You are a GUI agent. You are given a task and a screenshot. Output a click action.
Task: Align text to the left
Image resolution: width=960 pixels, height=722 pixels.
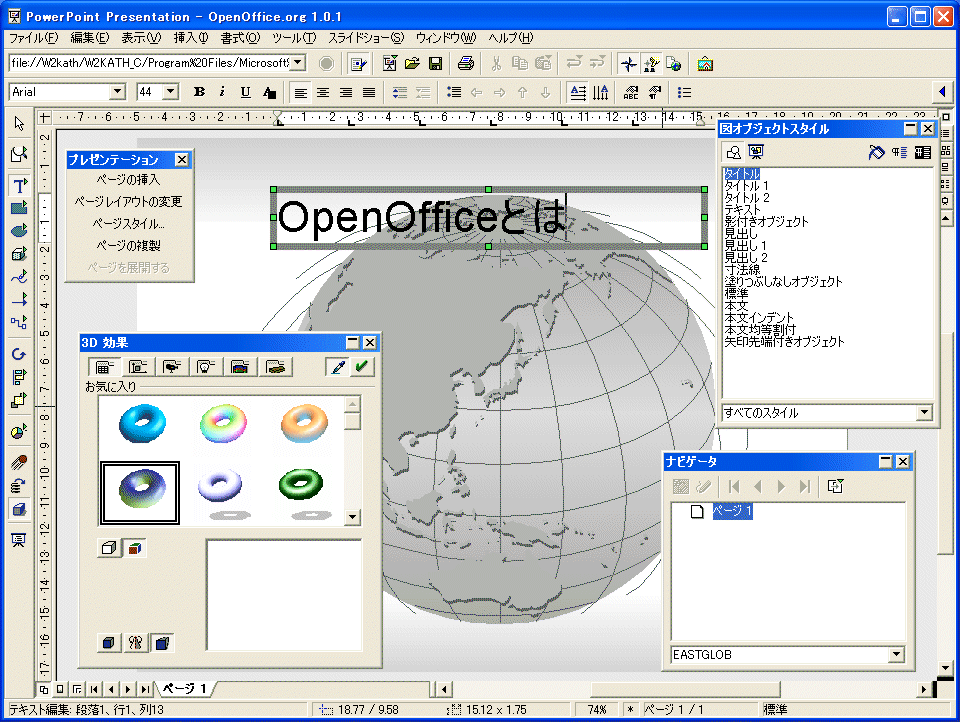(300, 92)
